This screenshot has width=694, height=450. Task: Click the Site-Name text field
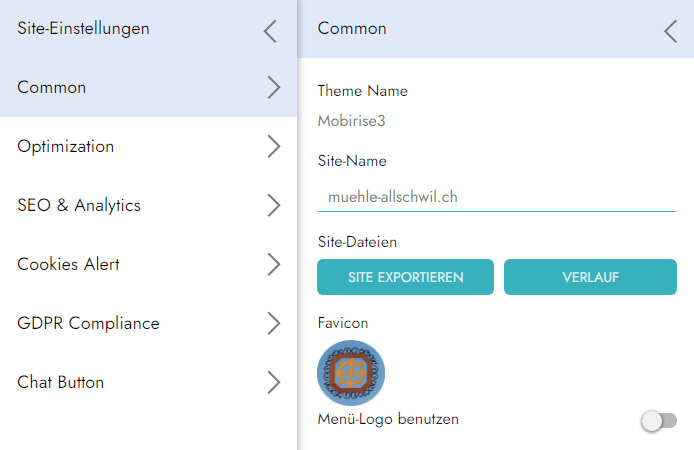click(x=497, y=197)
